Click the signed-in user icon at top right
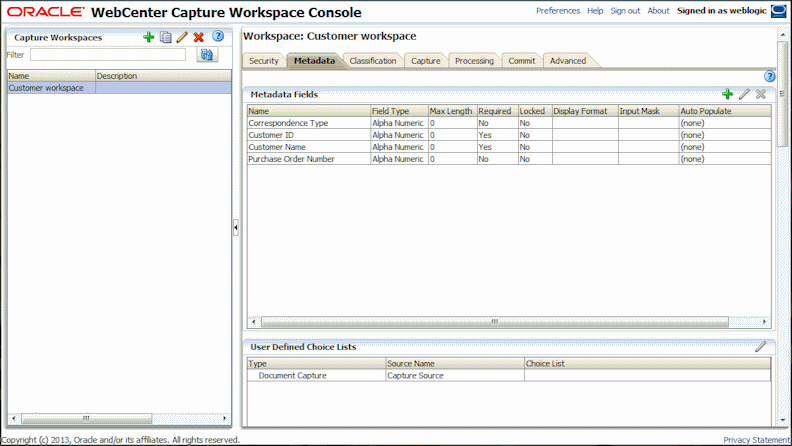 (x=778, y=11)
